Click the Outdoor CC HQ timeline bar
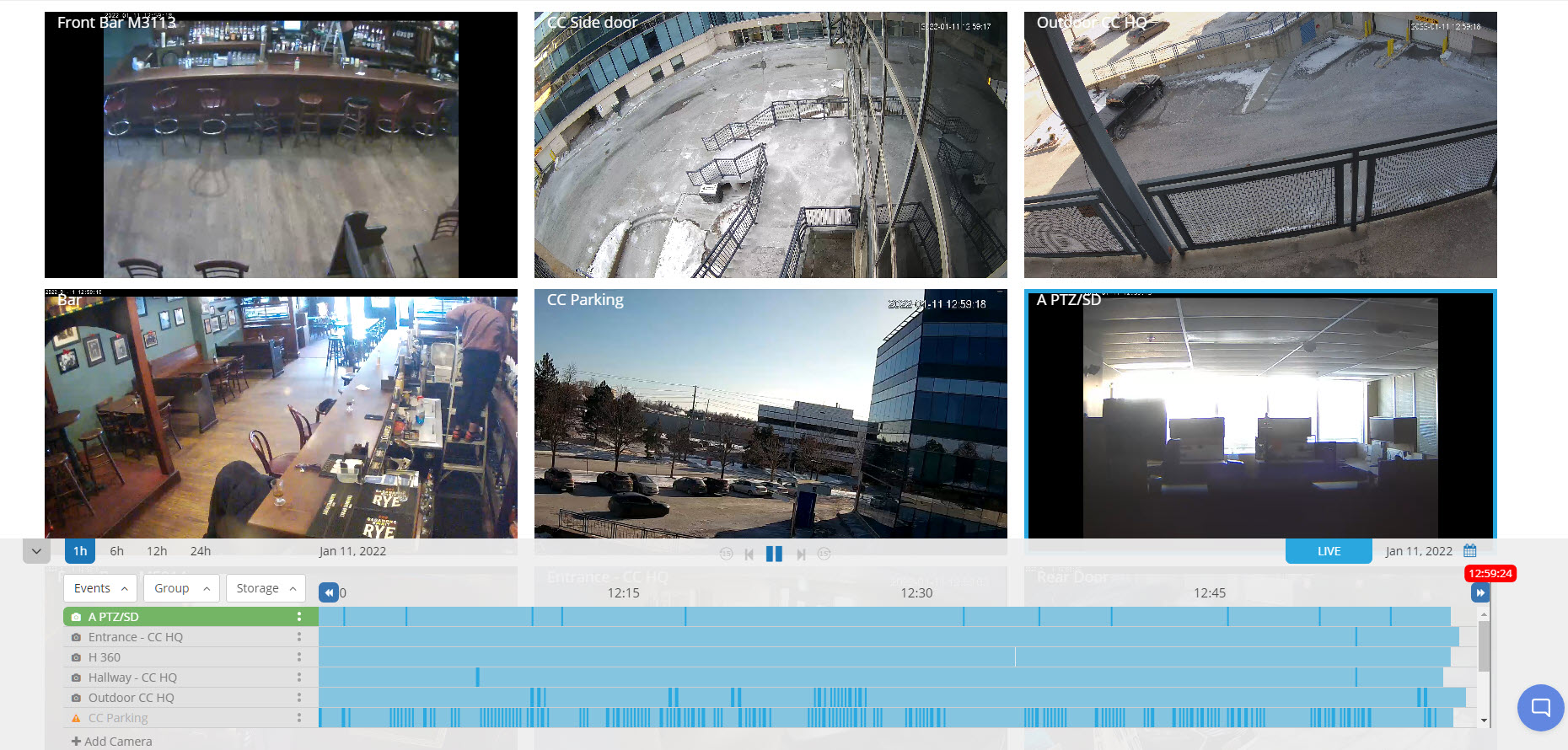Screen dimensions: 1568x750 892,698
